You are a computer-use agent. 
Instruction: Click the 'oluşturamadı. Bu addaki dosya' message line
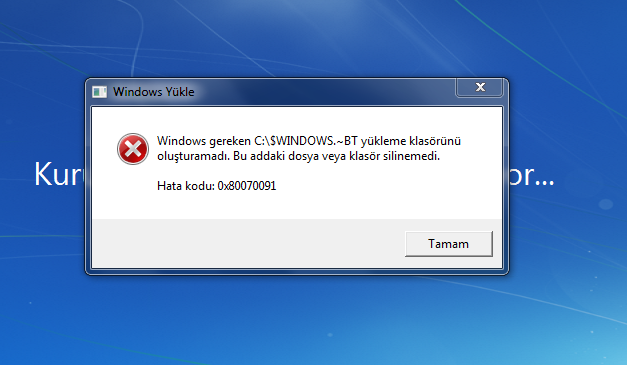pyautogui.click(x=298, y=156)
